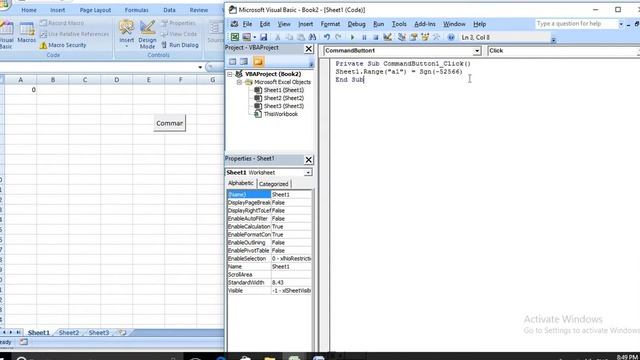This screenshot has width=640, height=360.
Task: Click Insert controls icon in Excel ribbon
Action: (127, 33)
